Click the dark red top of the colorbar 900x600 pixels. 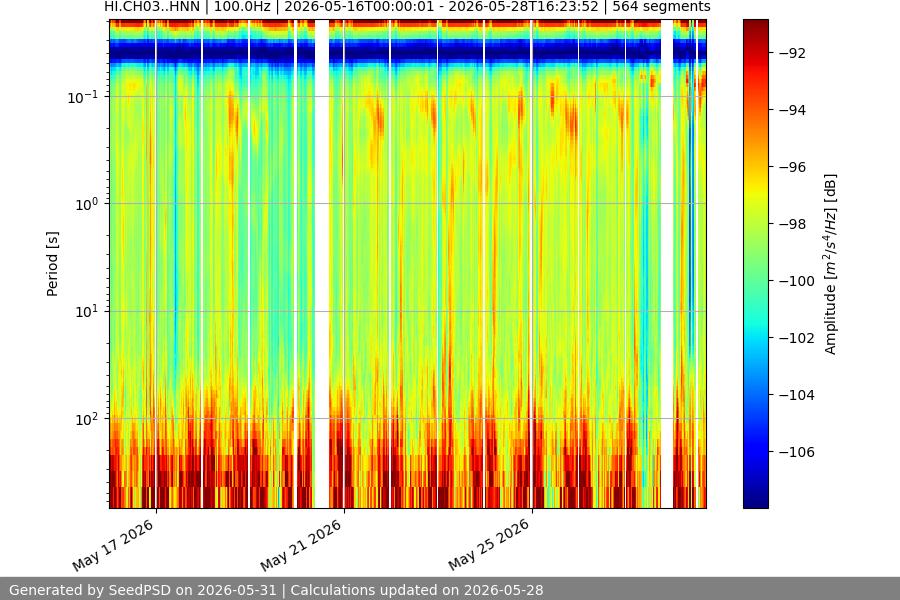(755, 24)
